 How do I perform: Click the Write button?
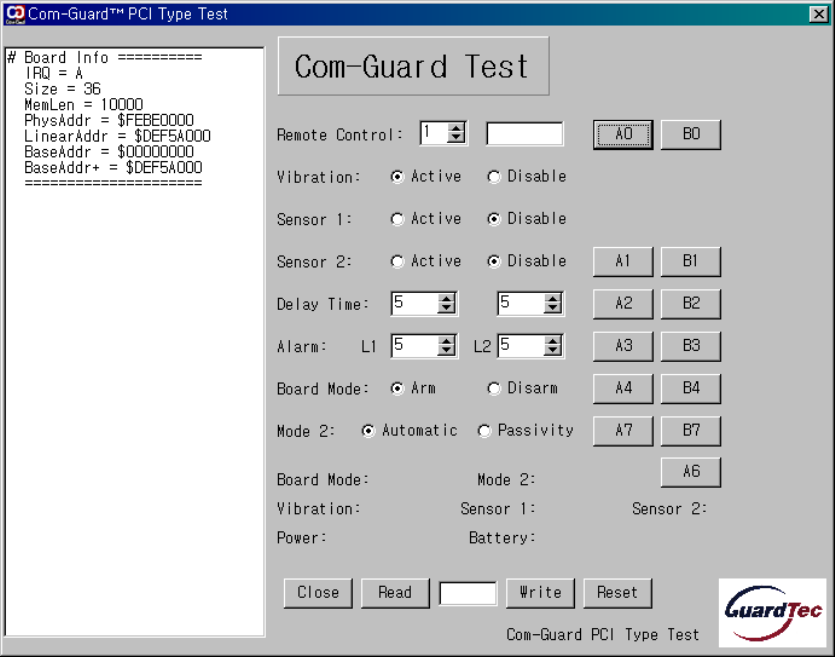point(541,593)
